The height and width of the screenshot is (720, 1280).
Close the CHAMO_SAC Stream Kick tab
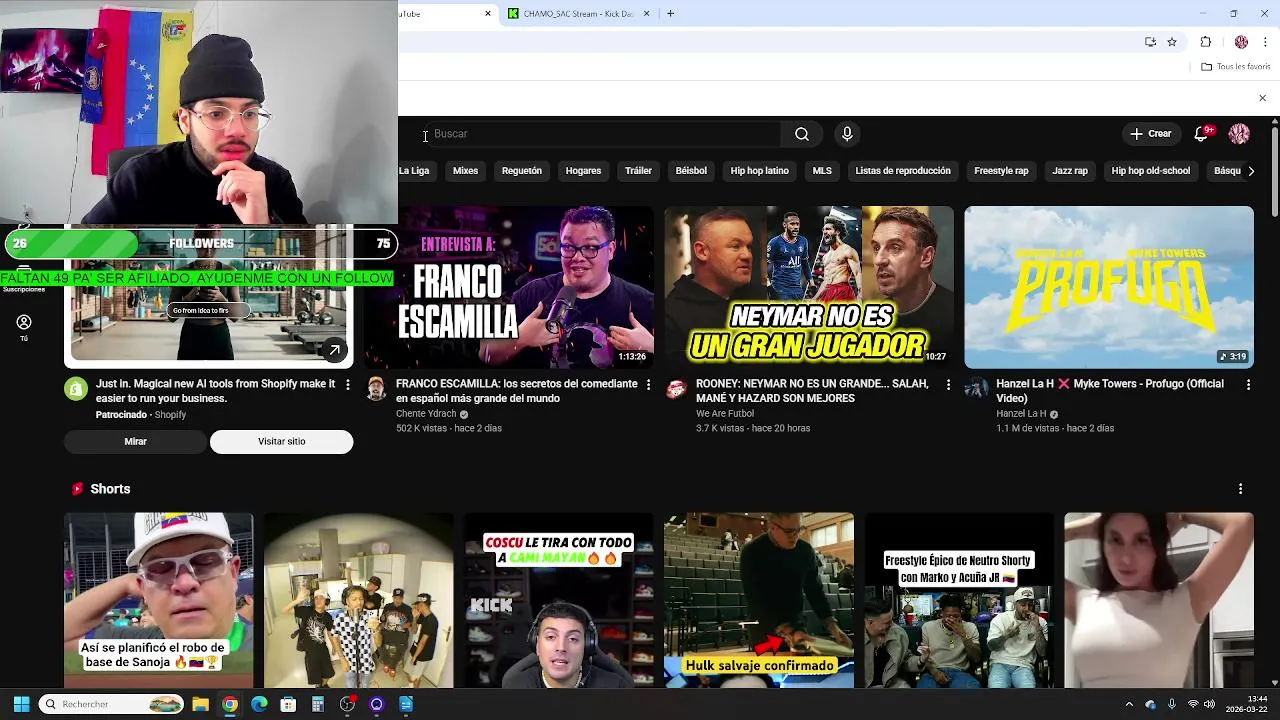pos(646,13)
